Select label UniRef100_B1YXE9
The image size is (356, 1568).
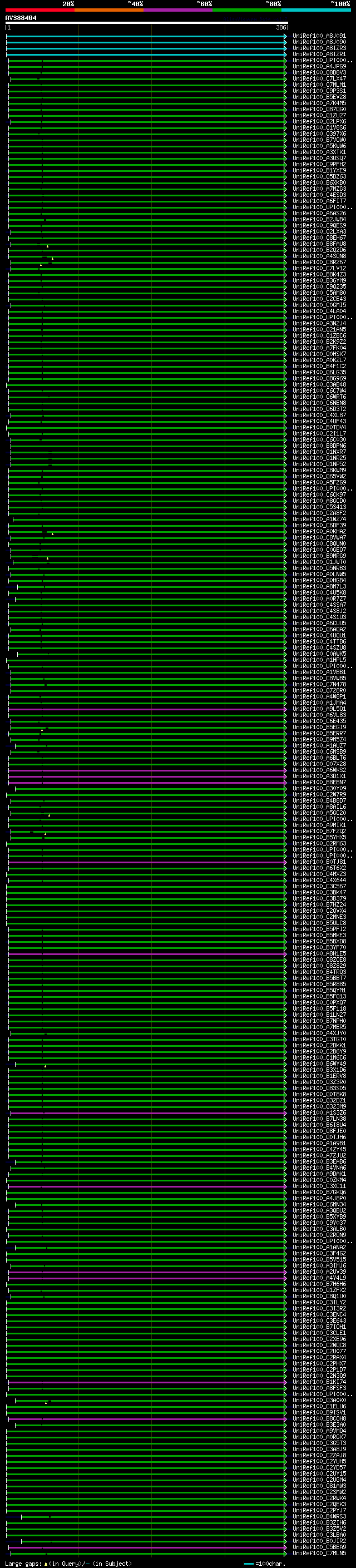(x=319, y=170)
